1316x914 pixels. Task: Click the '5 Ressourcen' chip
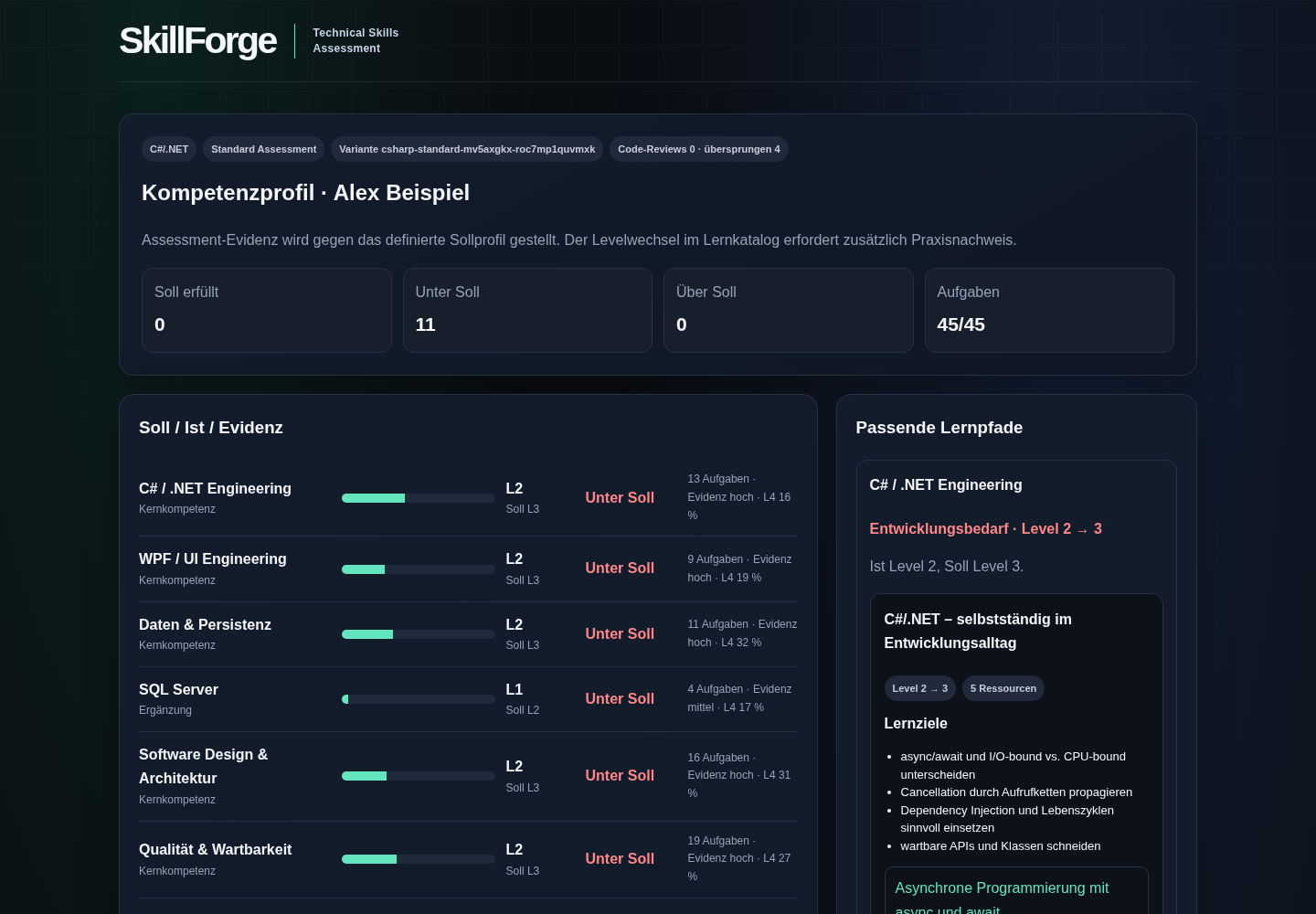[1003, 688]
